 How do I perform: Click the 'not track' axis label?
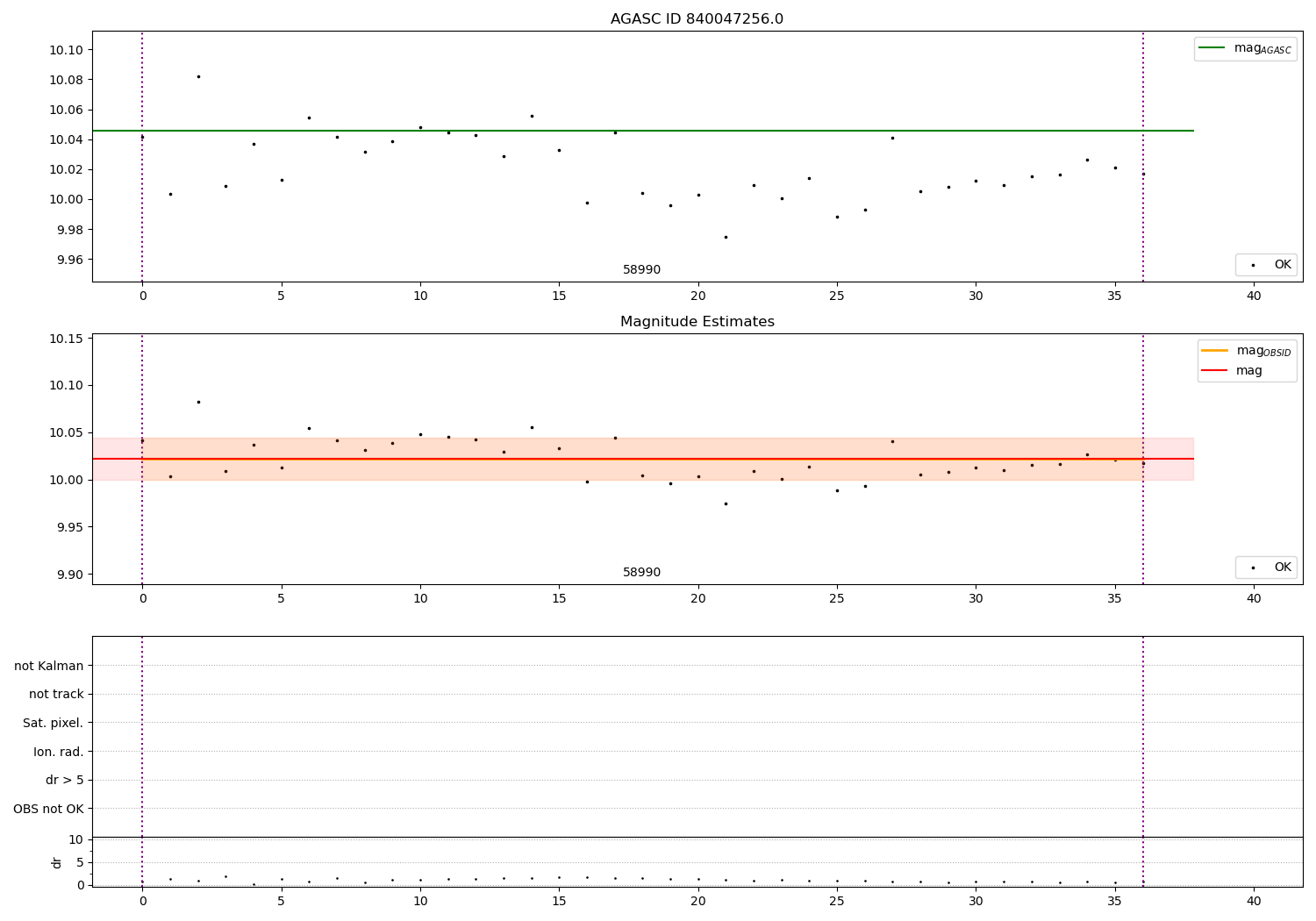click(x=56, y=694)
